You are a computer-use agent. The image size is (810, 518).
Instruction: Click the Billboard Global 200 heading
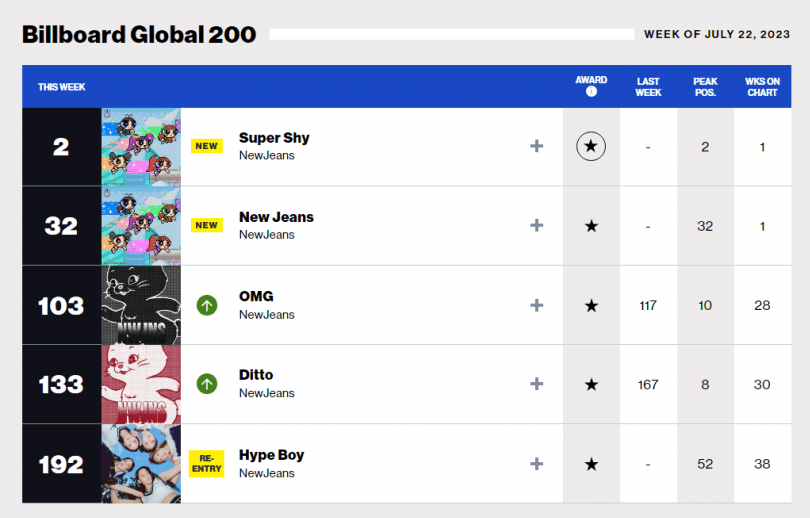coord(139,35)
